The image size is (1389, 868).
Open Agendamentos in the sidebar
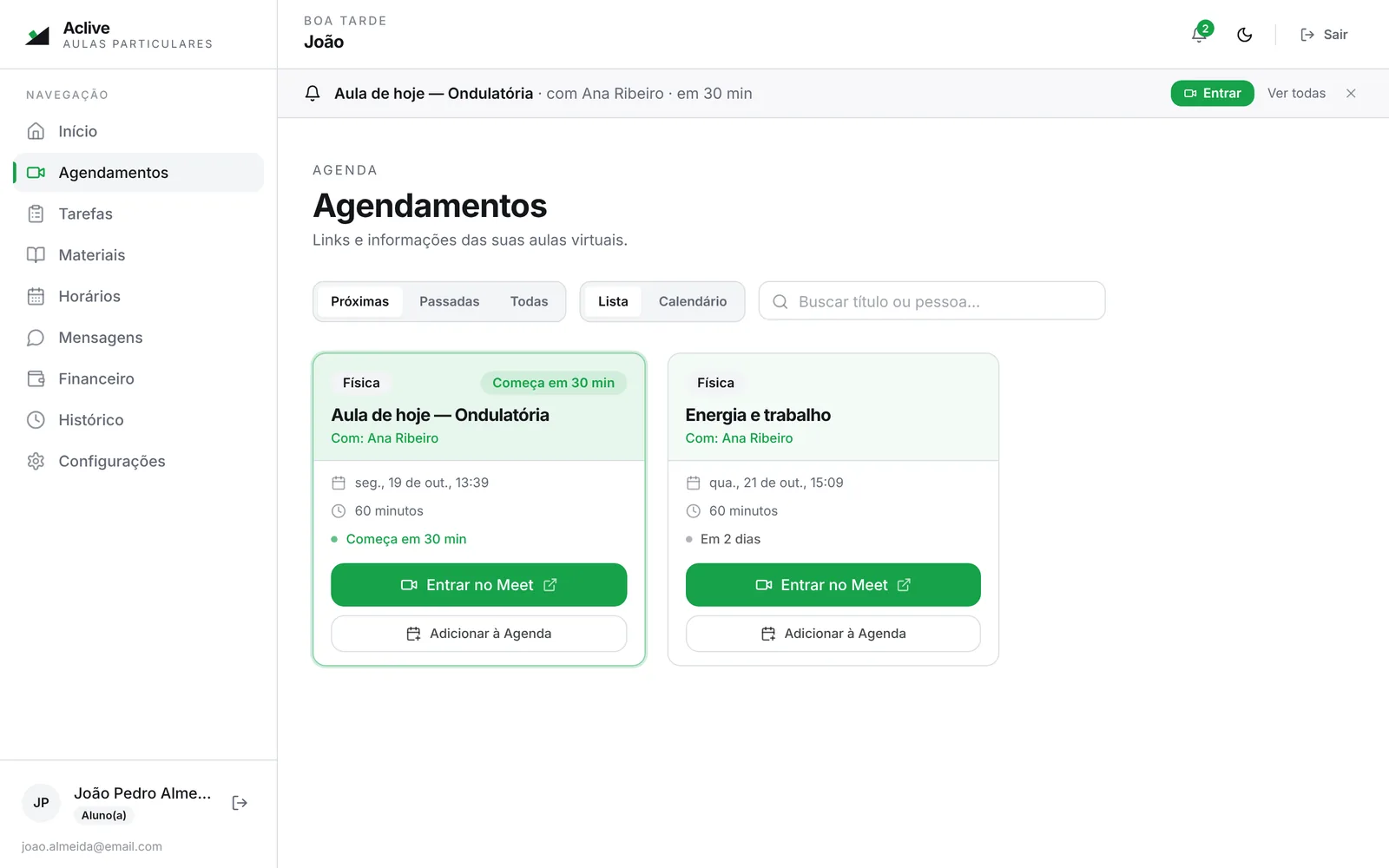tap(139, 173)
